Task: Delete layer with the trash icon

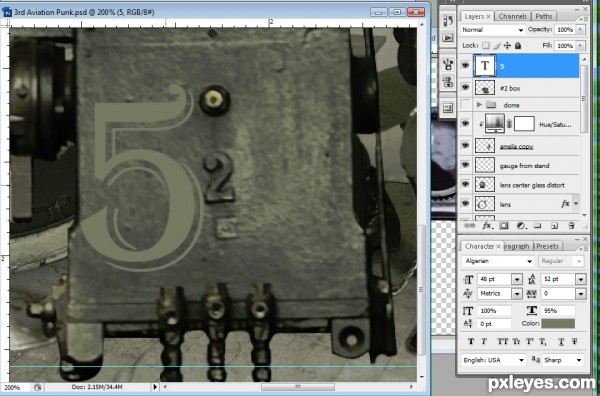Action: pyautogui.click(x=571, y=226)
